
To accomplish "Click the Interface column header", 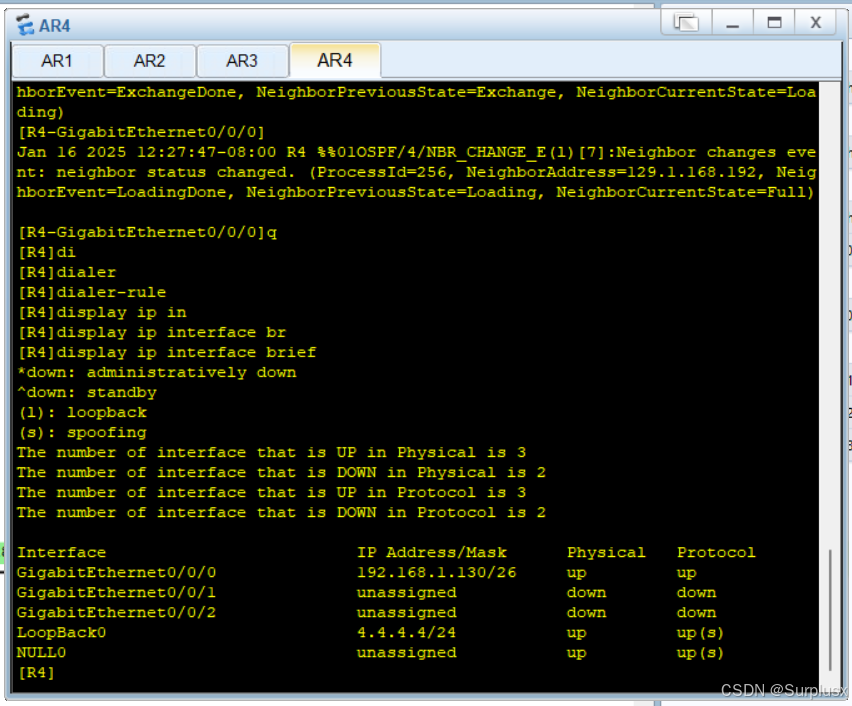I will pyautogui.click(x=61, y=552).
